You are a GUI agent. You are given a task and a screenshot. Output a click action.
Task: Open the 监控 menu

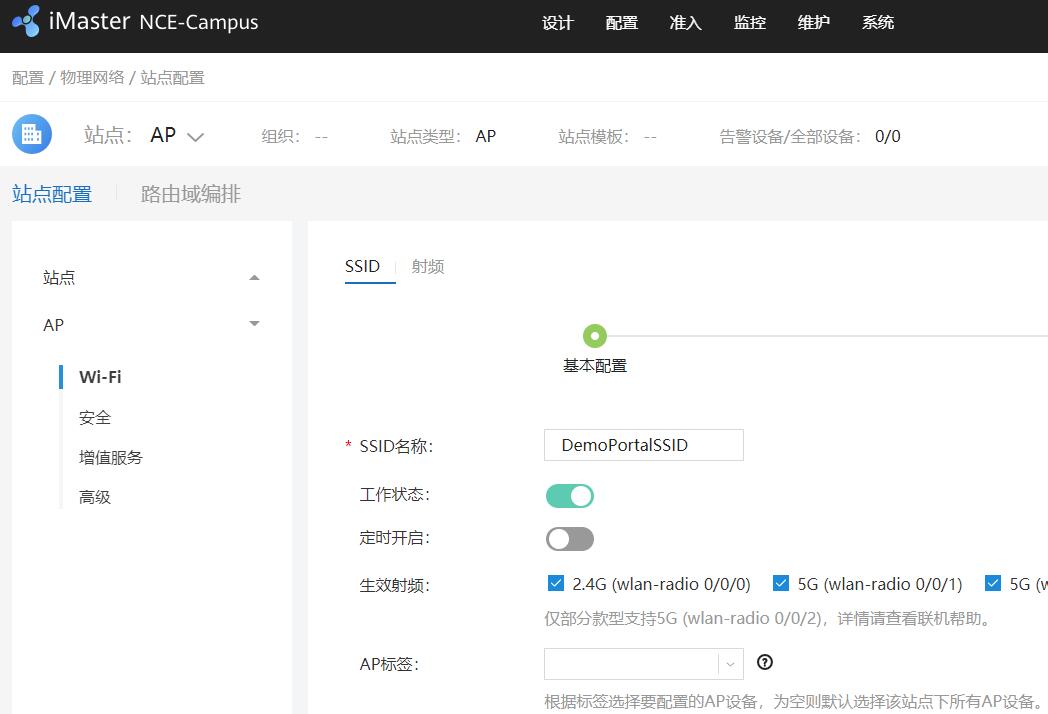(750, 22)
